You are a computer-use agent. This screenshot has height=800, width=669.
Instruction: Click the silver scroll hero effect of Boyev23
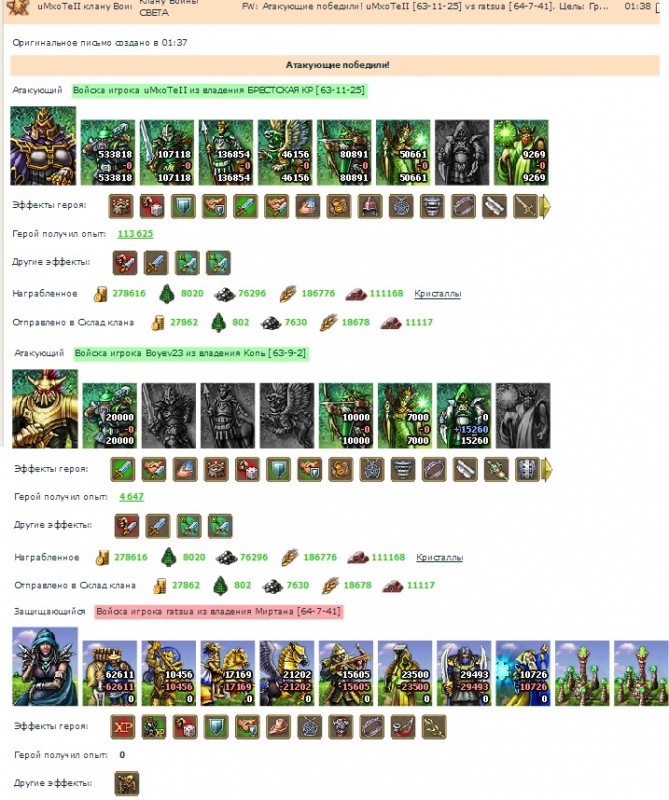465,469
